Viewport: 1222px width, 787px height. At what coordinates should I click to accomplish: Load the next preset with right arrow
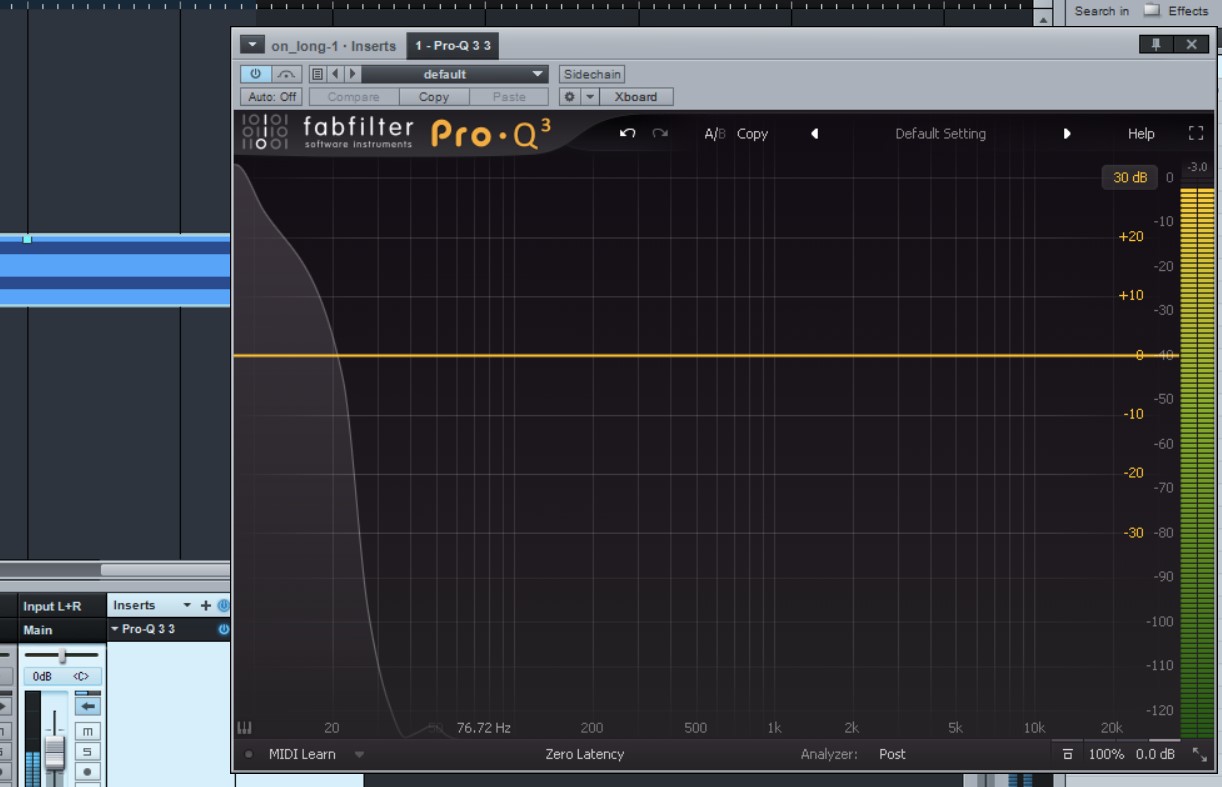coord(352,74)
